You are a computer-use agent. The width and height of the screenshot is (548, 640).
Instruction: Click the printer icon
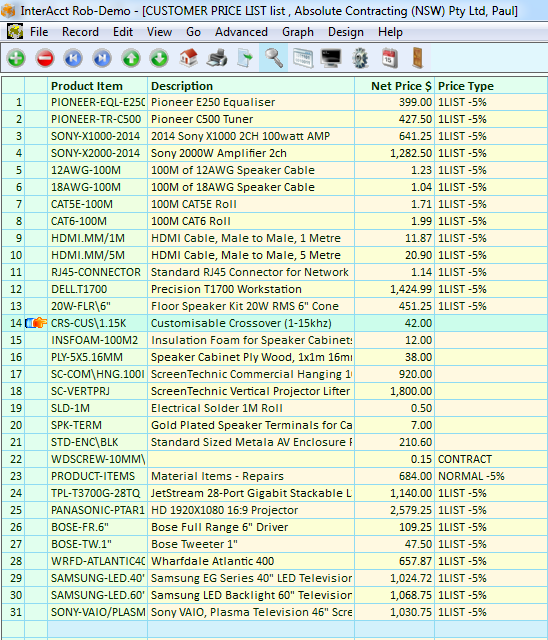[x=217, y=58]
